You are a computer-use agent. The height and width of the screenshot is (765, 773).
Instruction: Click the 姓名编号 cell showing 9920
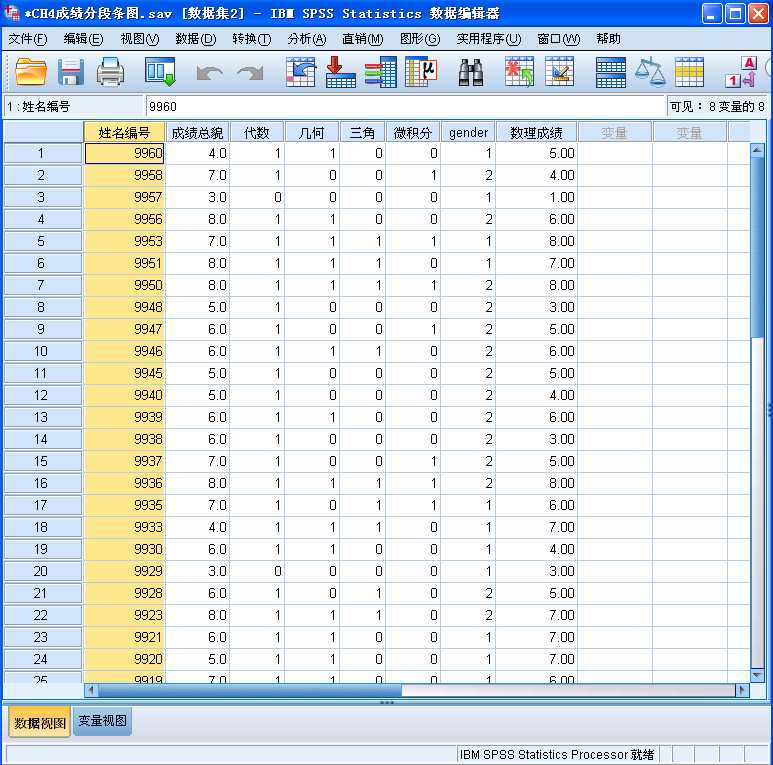pos(124,659)
